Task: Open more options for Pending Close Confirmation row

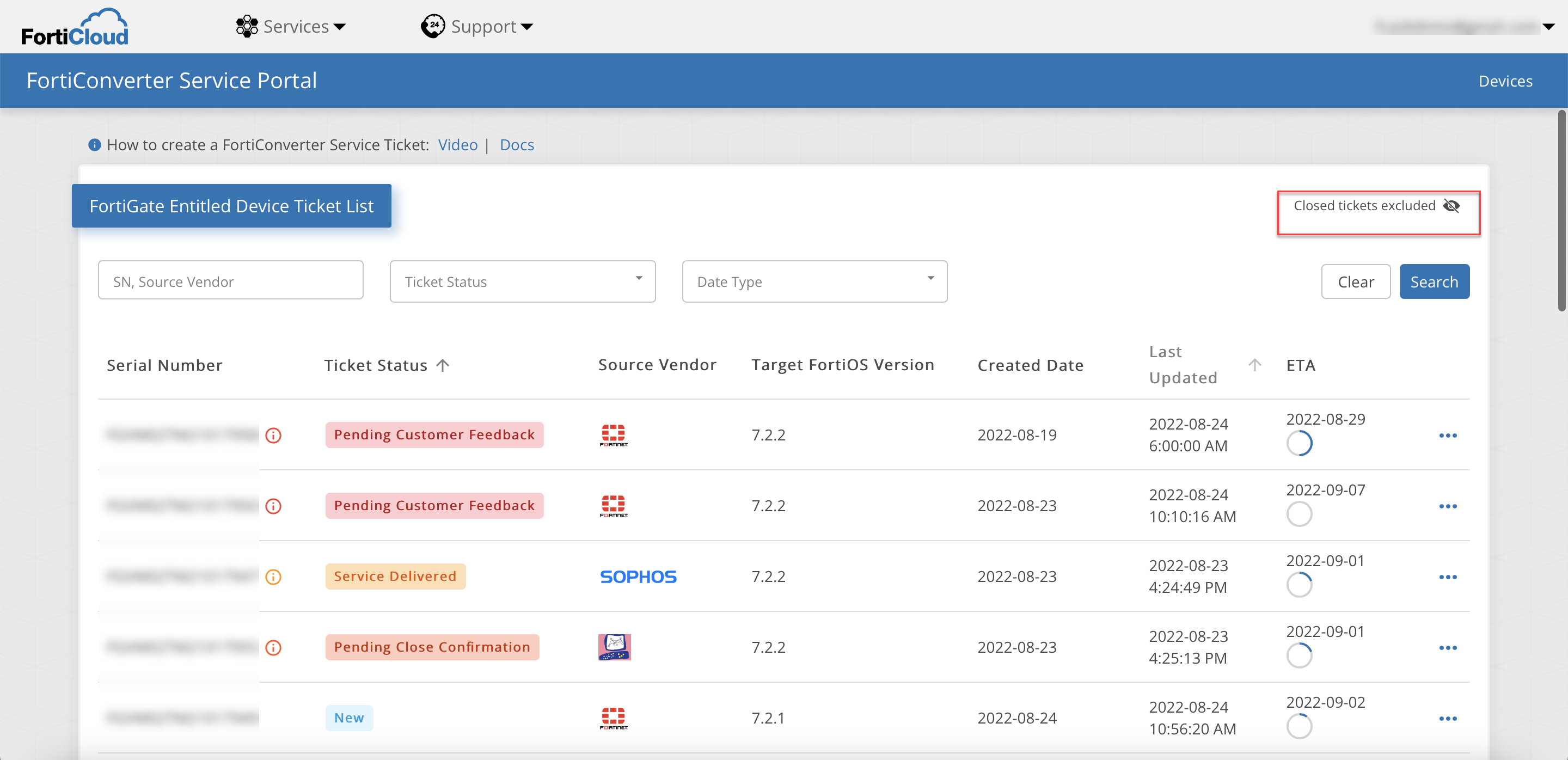Action: click(x=1448, y=647)
